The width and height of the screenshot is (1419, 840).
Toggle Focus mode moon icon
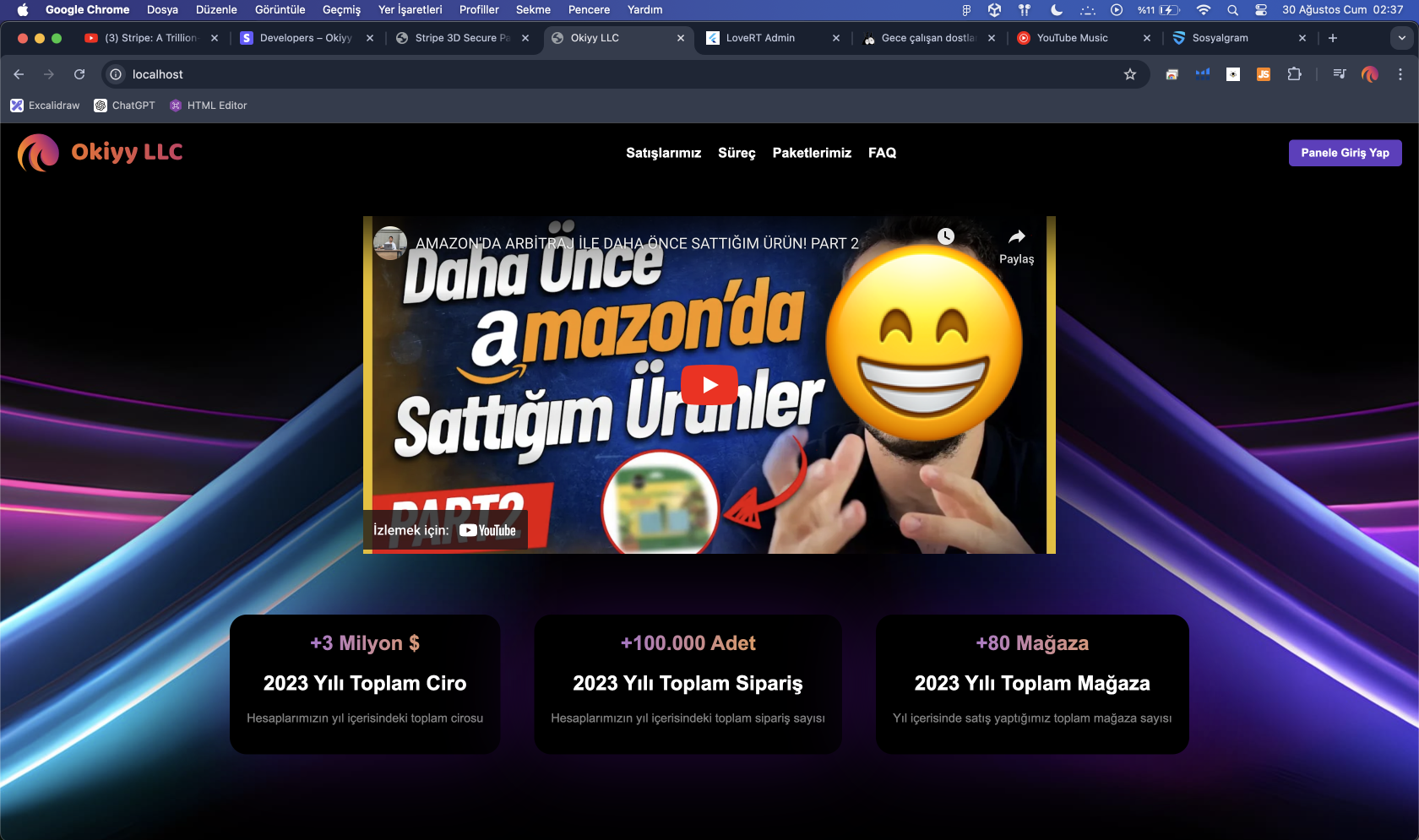pyautogui.click(x=1057, y=10)
